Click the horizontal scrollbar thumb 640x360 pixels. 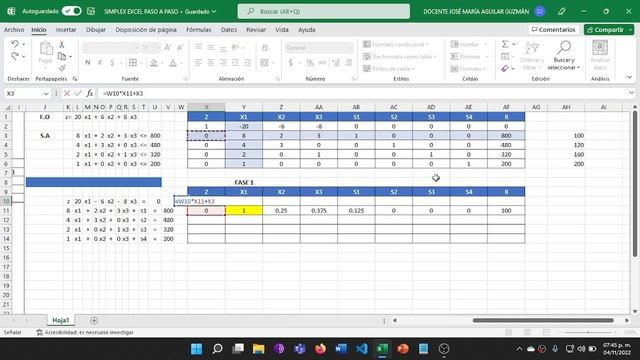point(542,320)
